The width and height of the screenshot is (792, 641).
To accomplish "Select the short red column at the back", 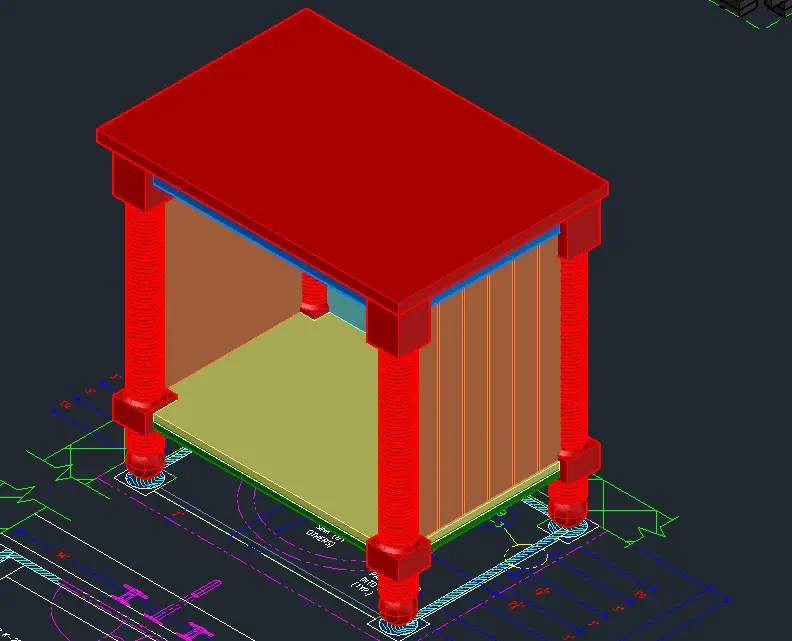I will coord(313,295).
